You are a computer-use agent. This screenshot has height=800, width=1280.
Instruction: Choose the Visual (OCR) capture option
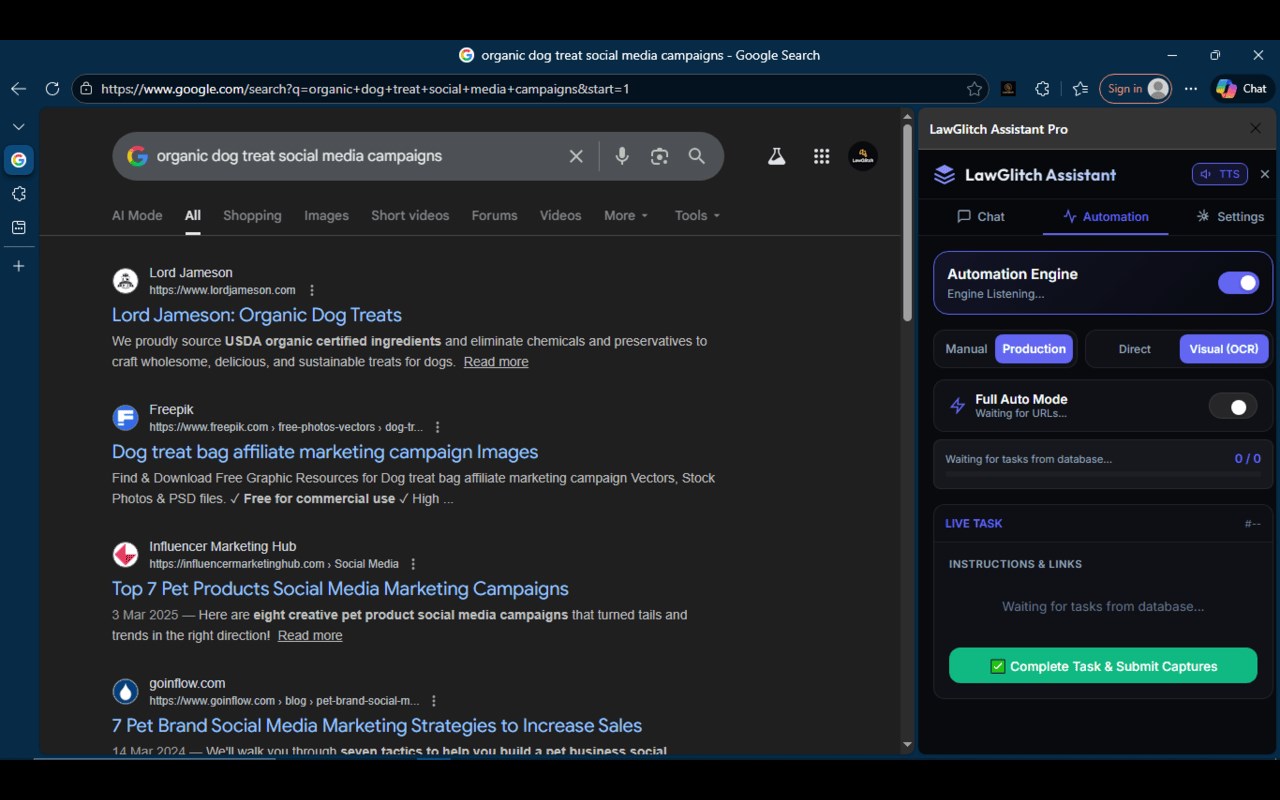tap(1224, 349)
